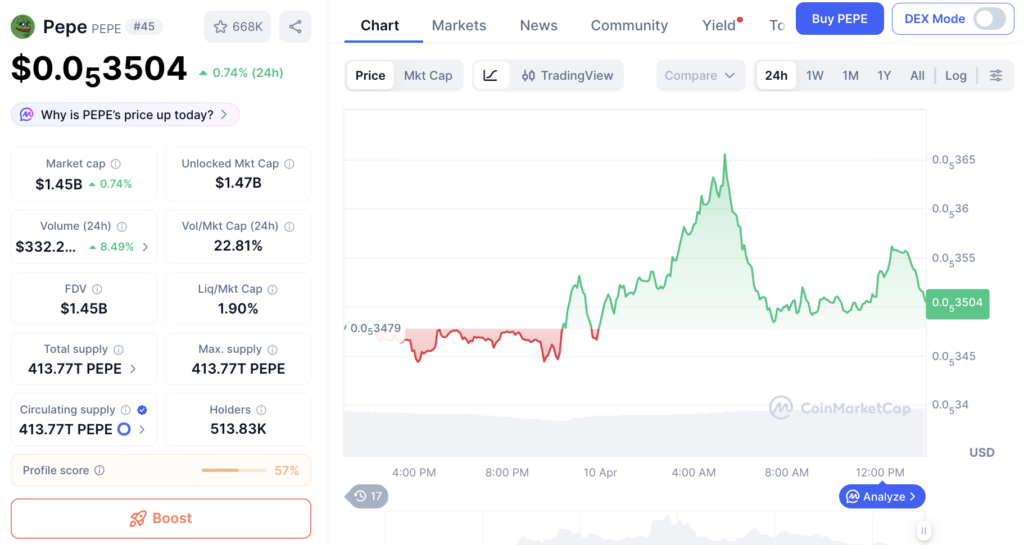The image size is (1024, 545).
Task: Show Holders info icon
Action: tap(261, 410)
